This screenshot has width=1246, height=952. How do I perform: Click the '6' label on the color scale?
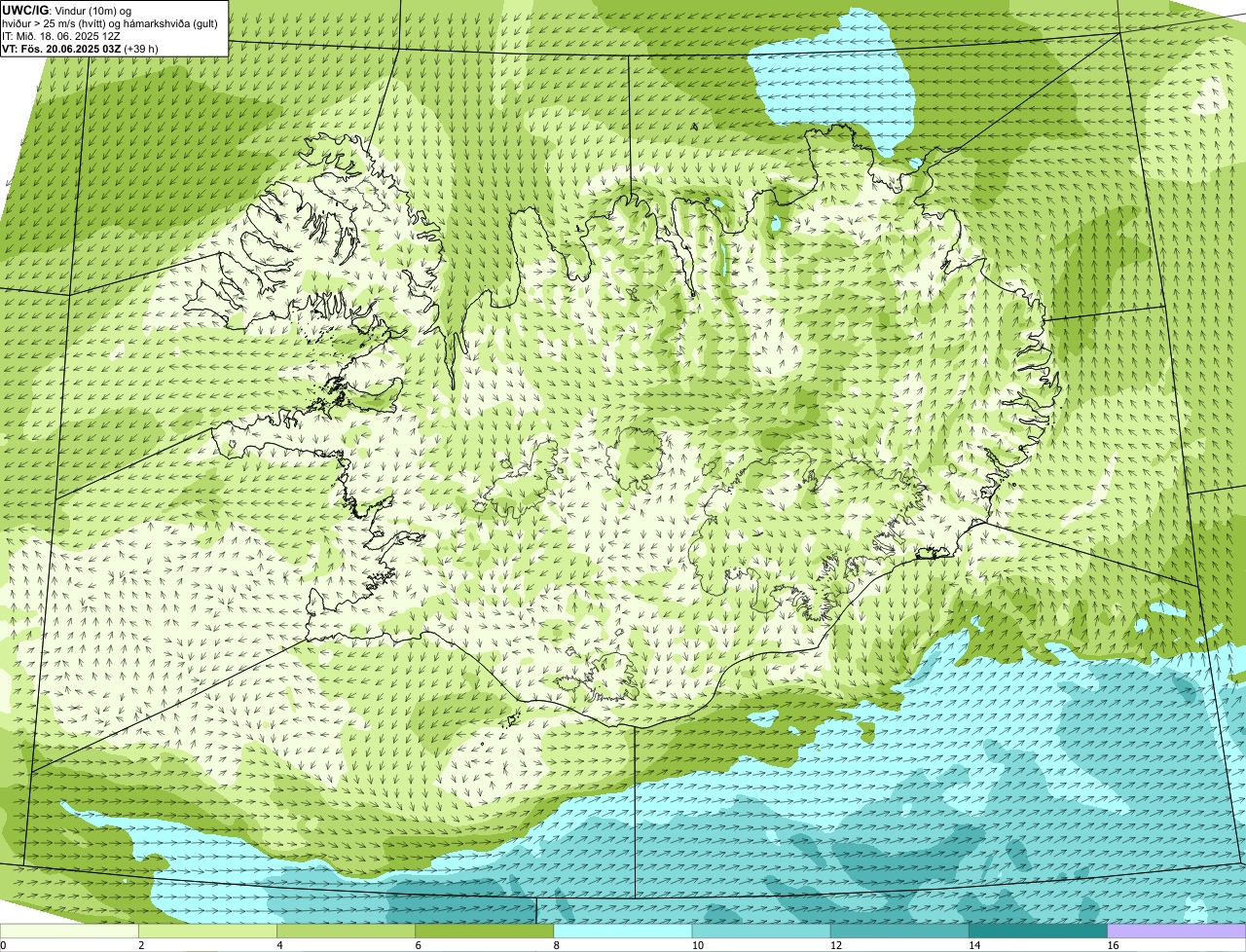(419, 945)
